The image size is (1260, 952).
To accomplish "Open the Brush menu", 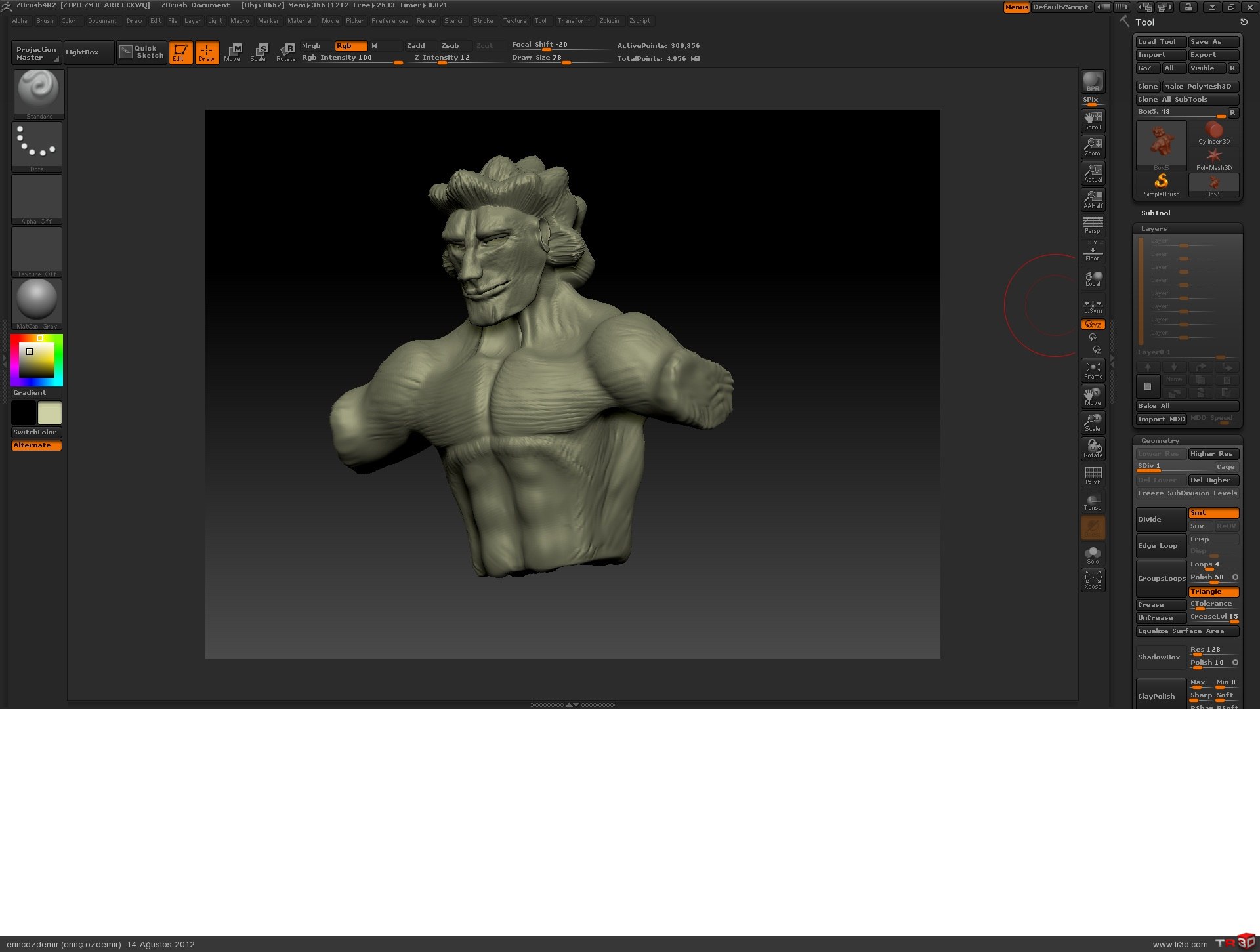I will pos(45,21).
